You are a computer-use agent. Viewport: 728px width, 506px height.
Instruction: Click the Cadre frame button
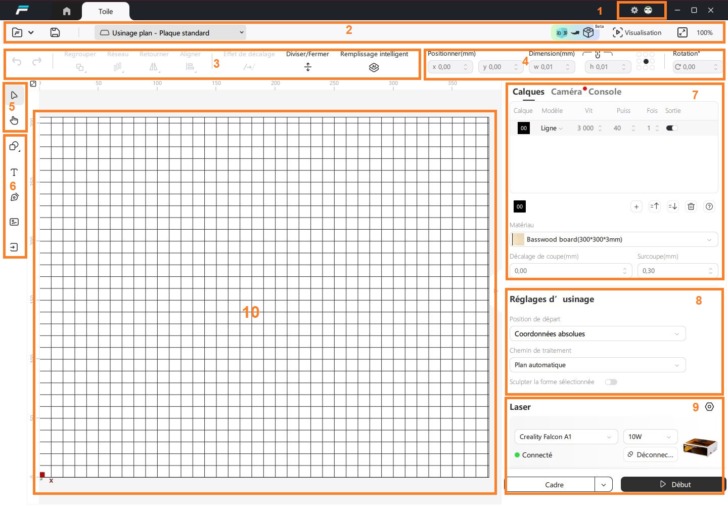coord(551,485)
